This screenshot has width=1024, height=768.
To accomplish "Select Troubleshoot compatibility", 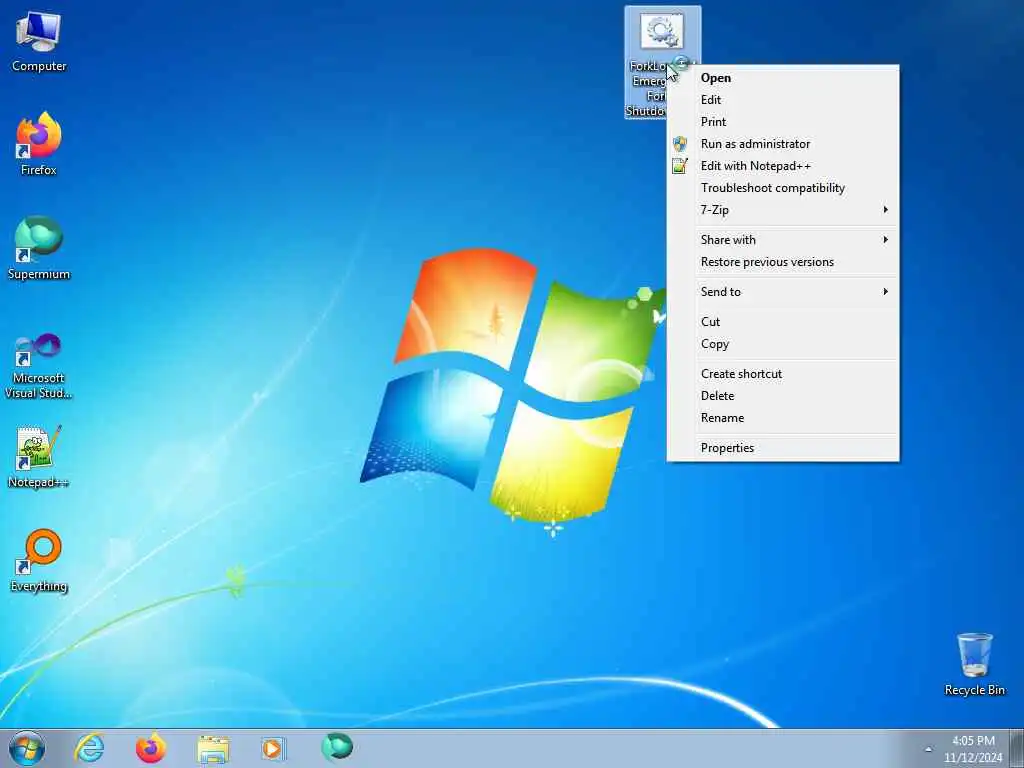I will tap(783, 188).
